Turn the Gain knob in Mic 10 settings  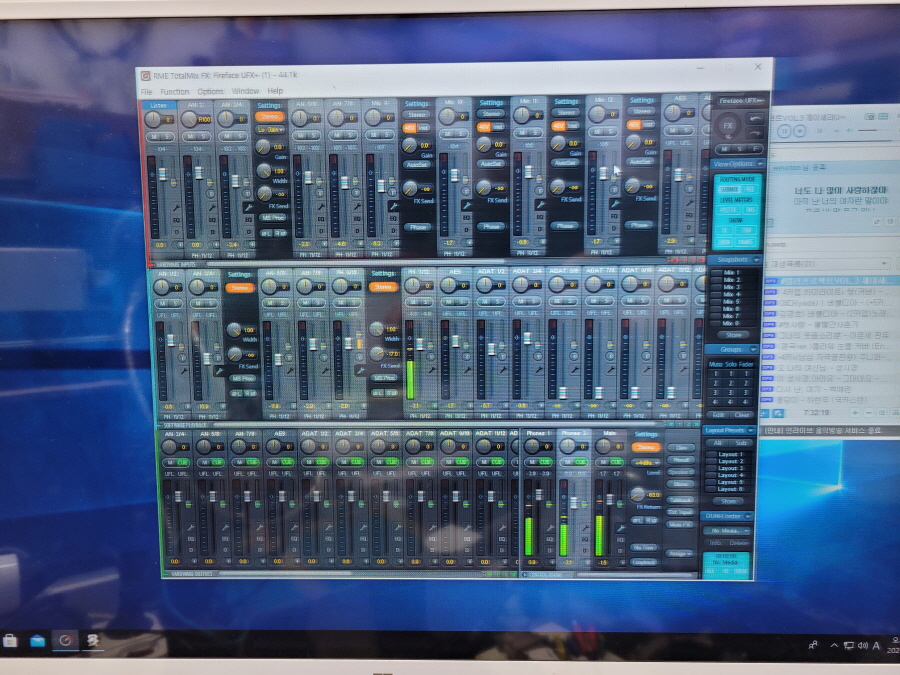click(485, 145)
